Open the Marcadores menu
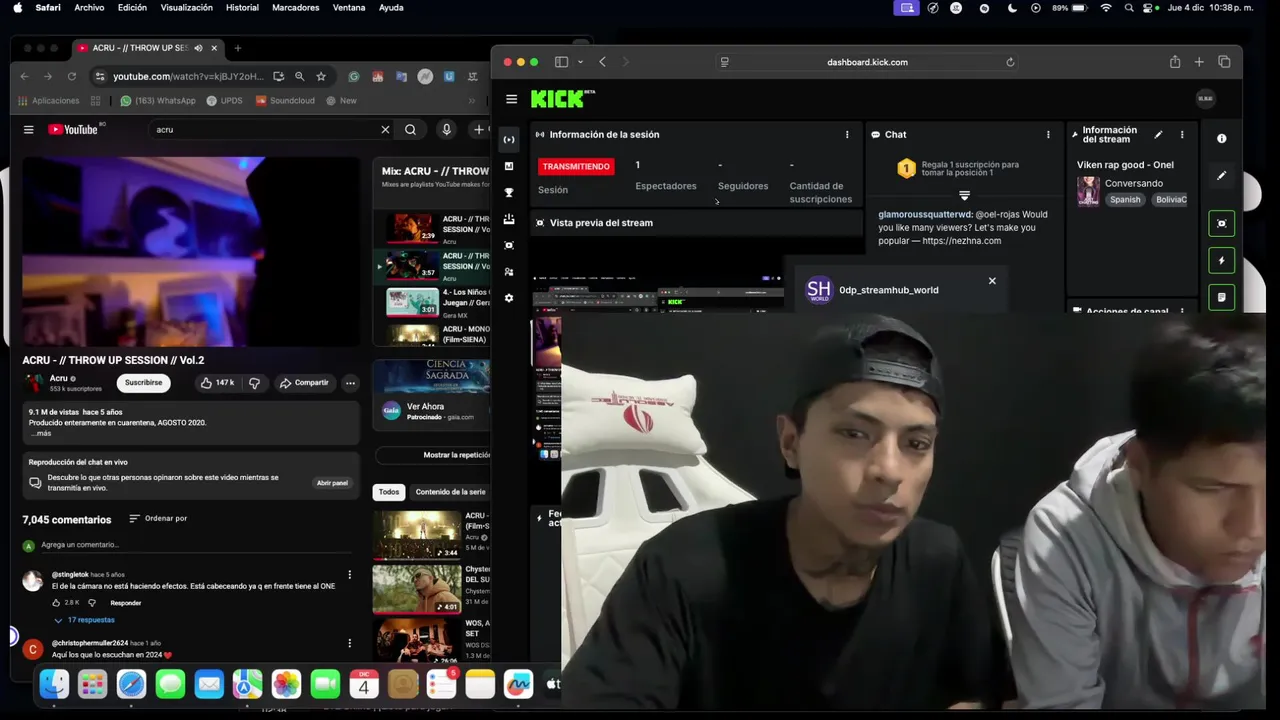The height and width of the screenshot is (720, 1280). [295, 7]
